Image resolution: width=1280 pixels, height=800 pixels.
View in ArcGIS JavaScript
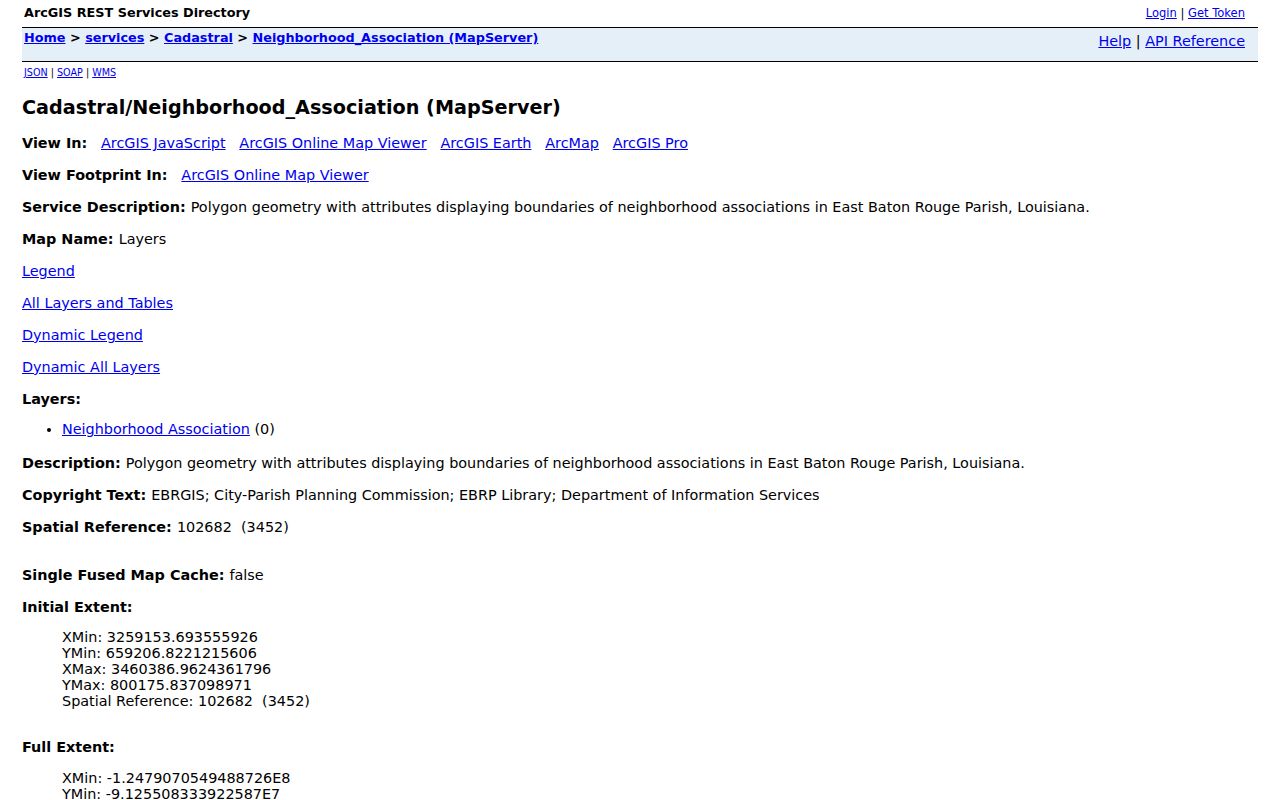[163, 143]
